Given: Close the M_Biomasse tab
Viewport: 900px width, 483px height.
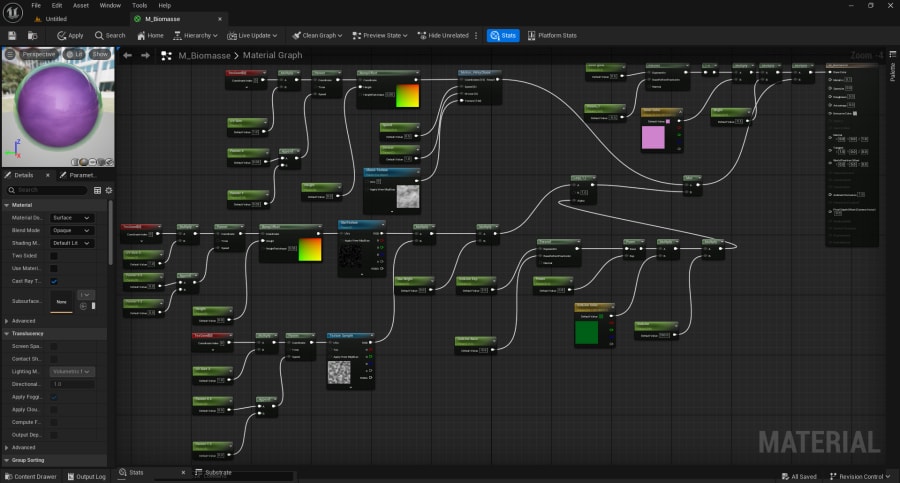Looking at the screenshot, I should click(220, 19).
